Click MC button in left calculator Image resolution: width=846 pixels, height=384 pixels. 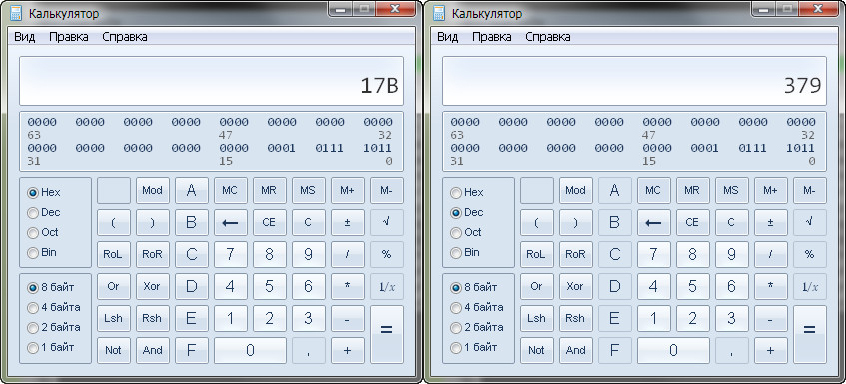point(230,190)
